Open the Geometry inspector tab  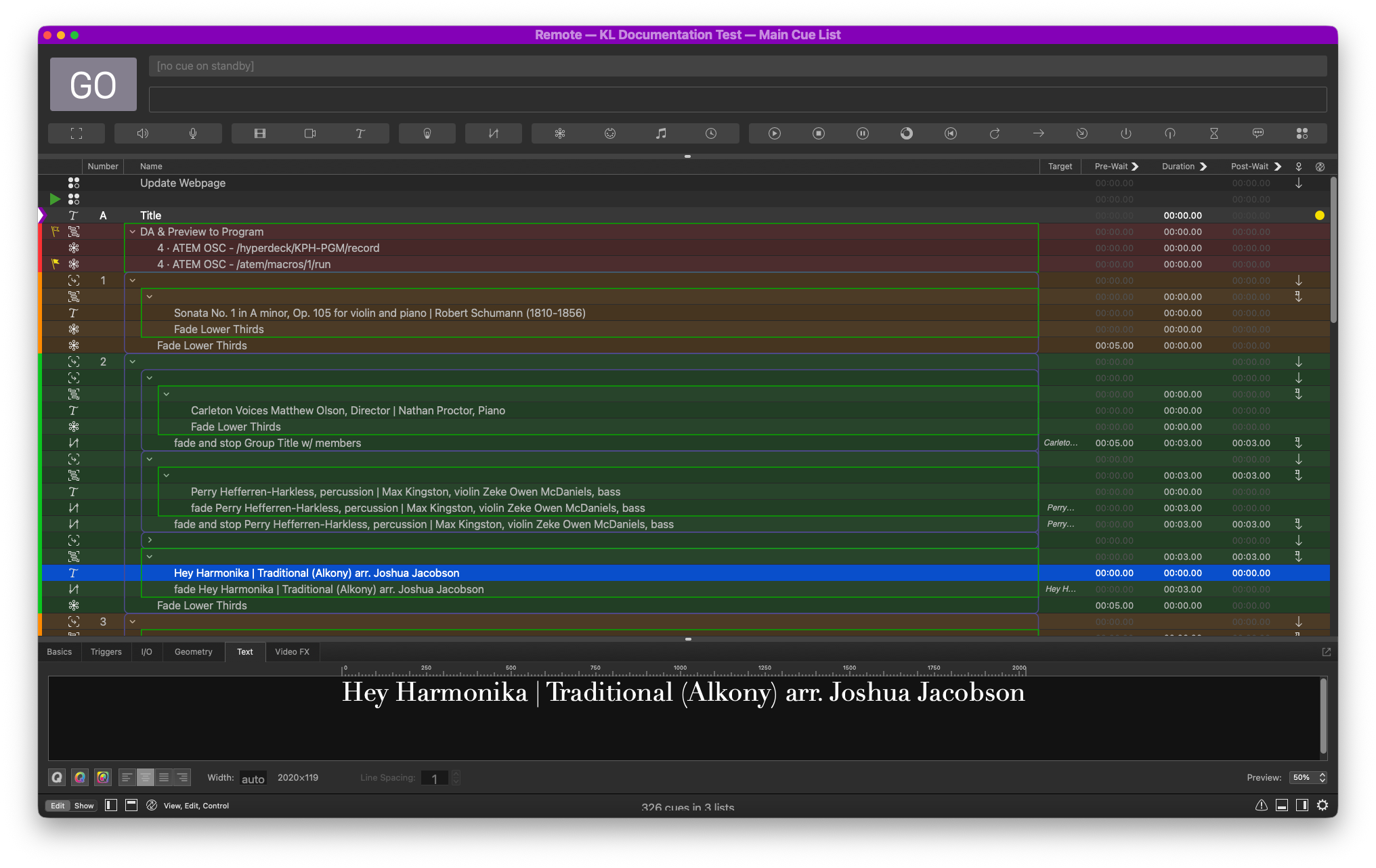tap(194, 652)
